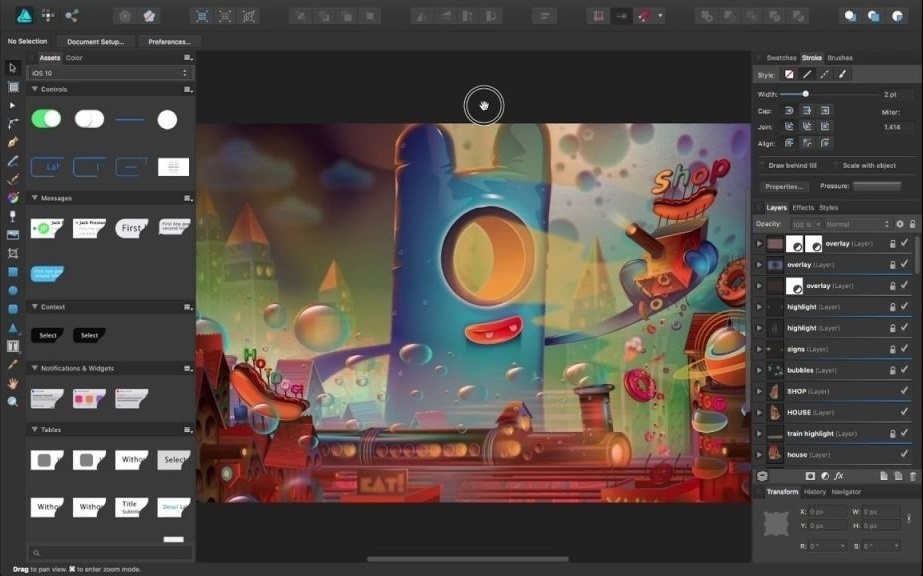
Task: Select the Vector Brush tool
Action: tap(13, 158)
